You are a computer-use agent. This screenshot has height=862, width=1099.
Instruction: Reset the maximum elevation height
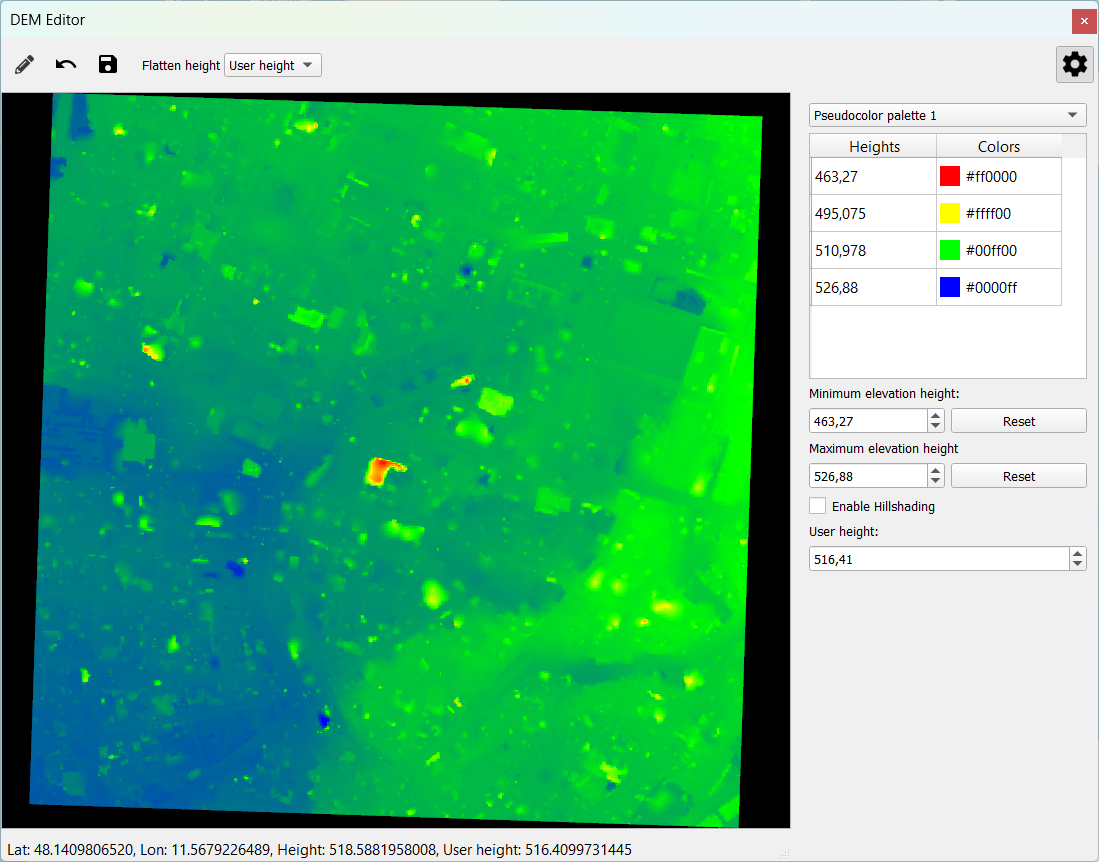pos(1018,476)
